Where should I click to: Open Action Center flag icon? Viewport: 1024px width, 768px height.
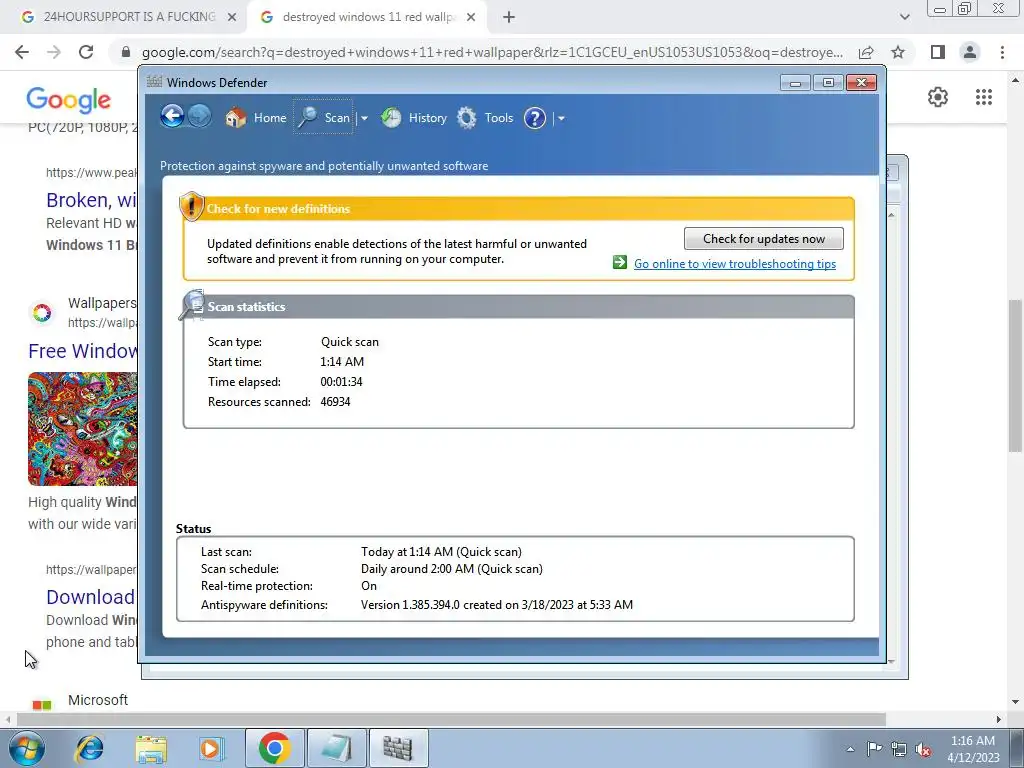pyautogui.click(x=874, y=749)
